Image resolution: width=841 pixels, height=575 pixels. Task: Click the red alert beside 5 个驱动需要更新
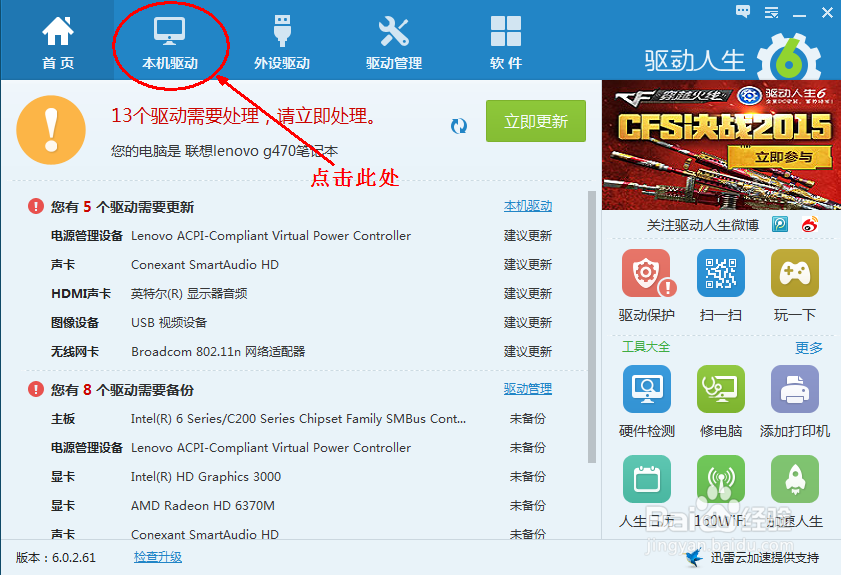point(36,206)
